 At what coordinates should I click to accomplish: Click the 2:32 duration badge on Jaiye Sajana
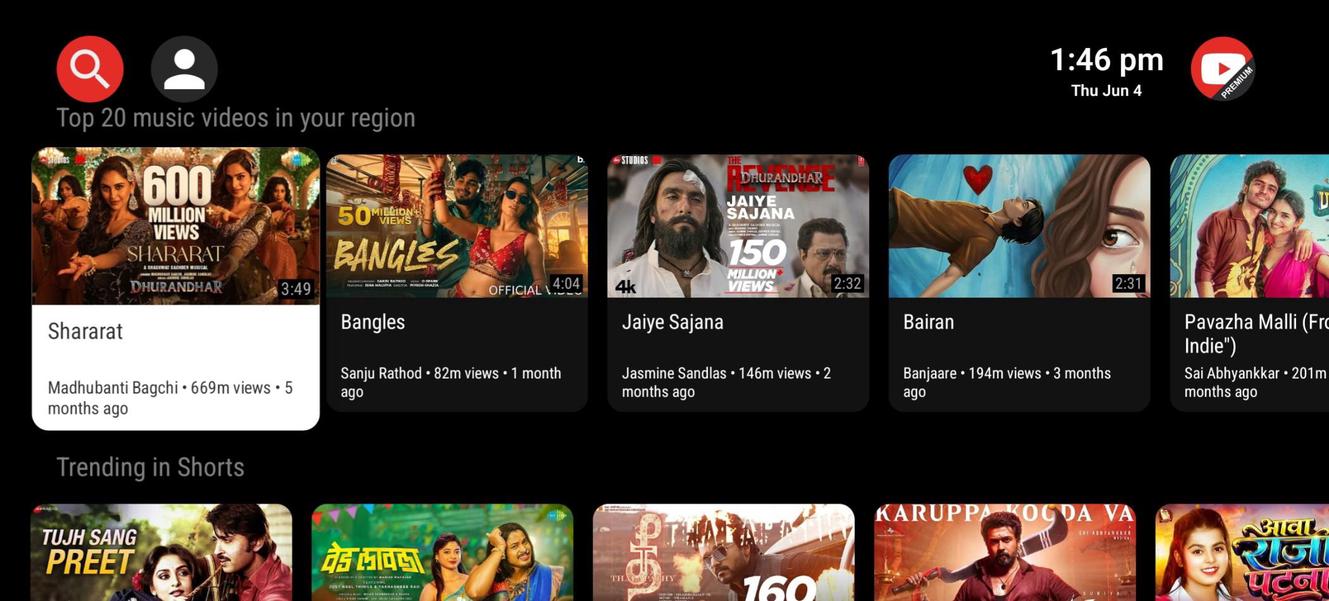[x=847, y=283]
